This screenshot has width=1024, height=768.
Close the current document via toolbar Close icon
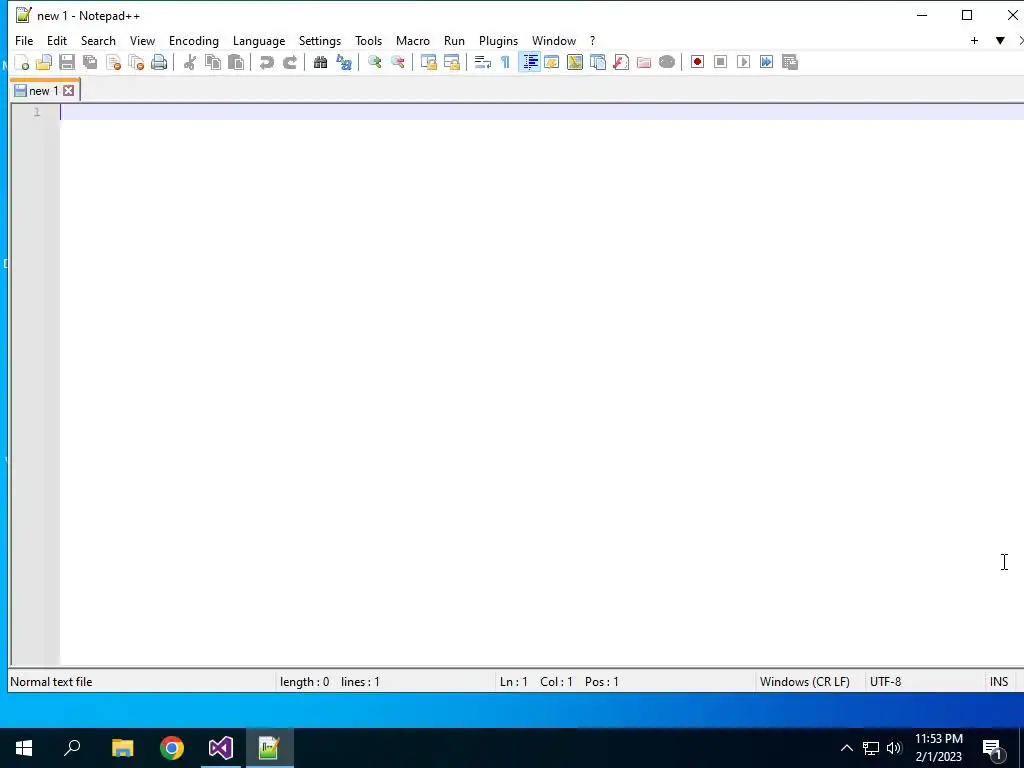point(114,62)
